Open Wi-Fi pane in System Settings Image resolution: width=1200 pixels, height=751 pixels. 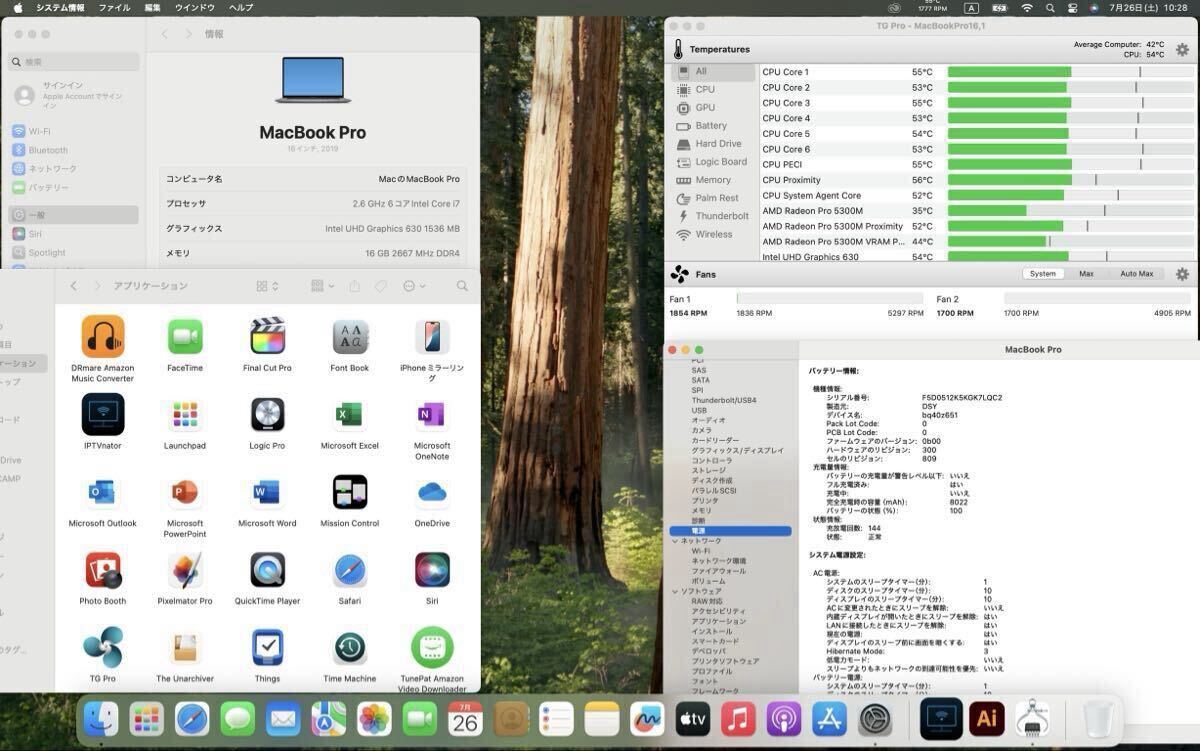pyautogui.click(x=75, y=131)
